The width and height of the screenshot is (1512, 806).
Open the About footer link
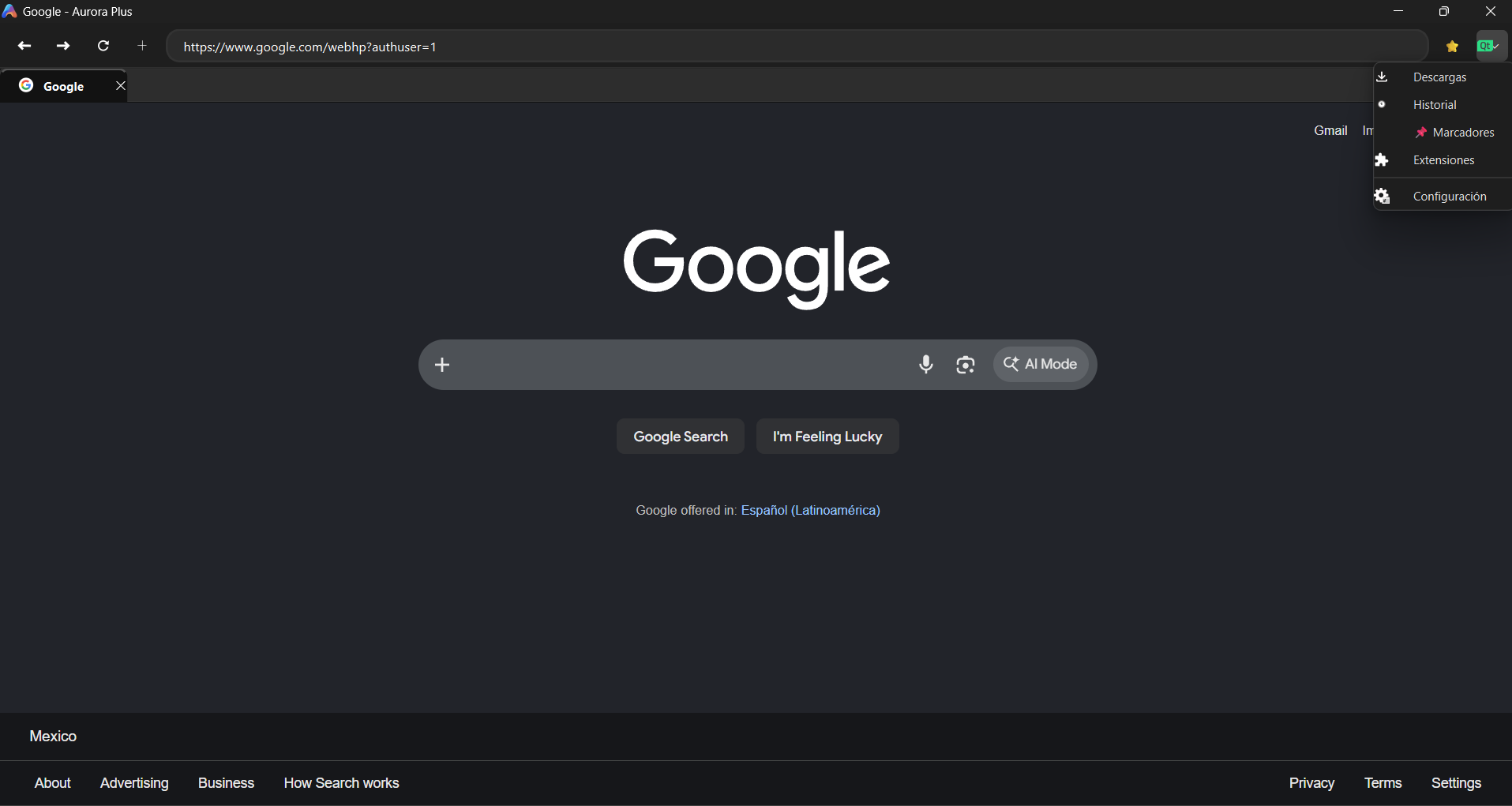click(x=53, y=782)
